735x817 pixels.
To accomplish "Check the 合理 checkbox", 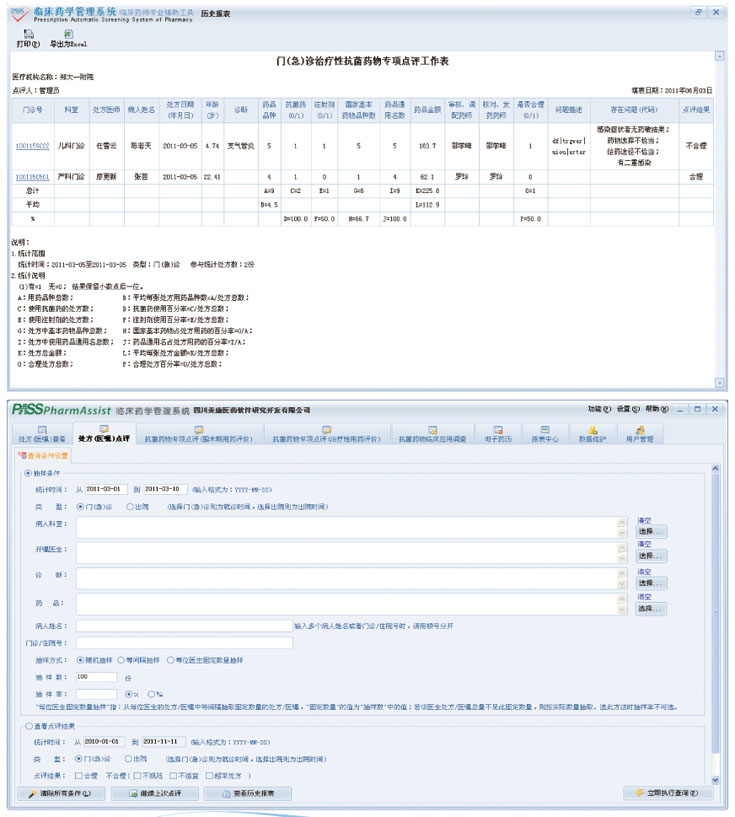I will coord(79,776).
